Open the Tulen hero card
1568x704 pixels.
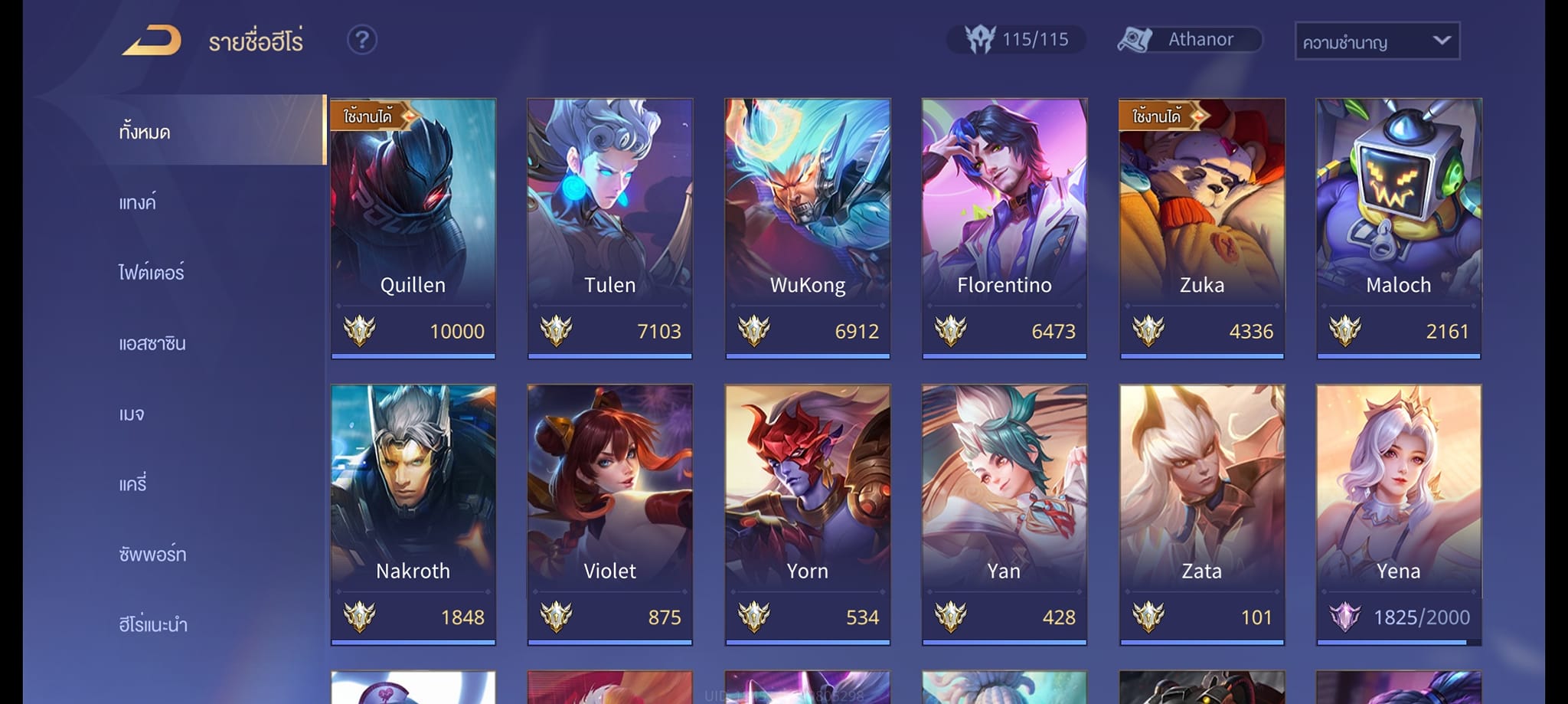click(x=610, y=228)
